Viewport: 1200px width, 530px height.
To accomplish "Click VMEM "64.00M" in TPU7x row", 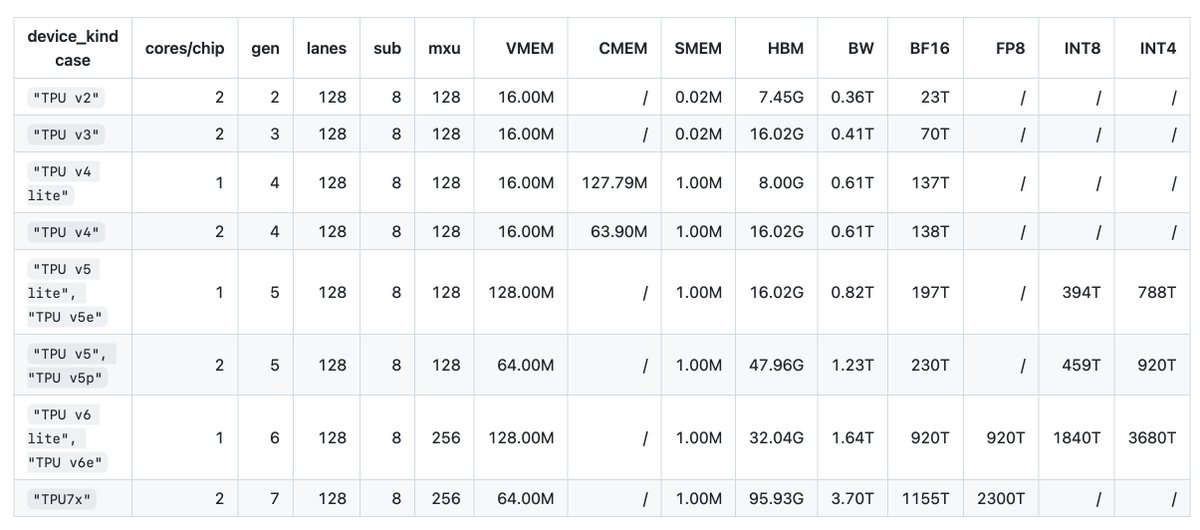I will coord(526,499).
